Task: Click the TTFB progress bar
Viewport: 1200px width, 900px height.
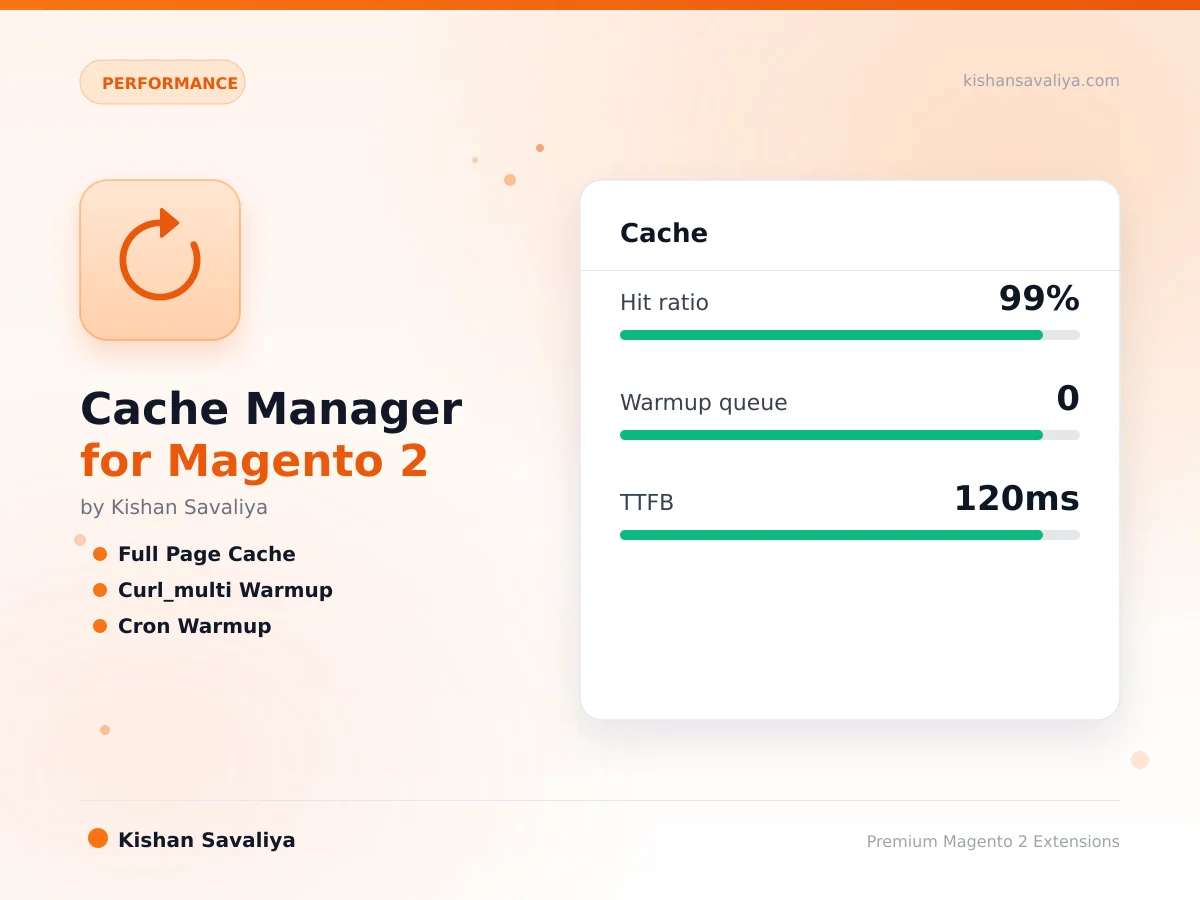Action: coord(850,535)
